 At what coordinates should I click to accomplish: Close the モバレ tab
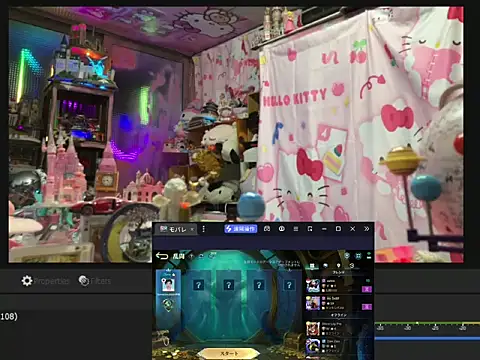[192, 229]
